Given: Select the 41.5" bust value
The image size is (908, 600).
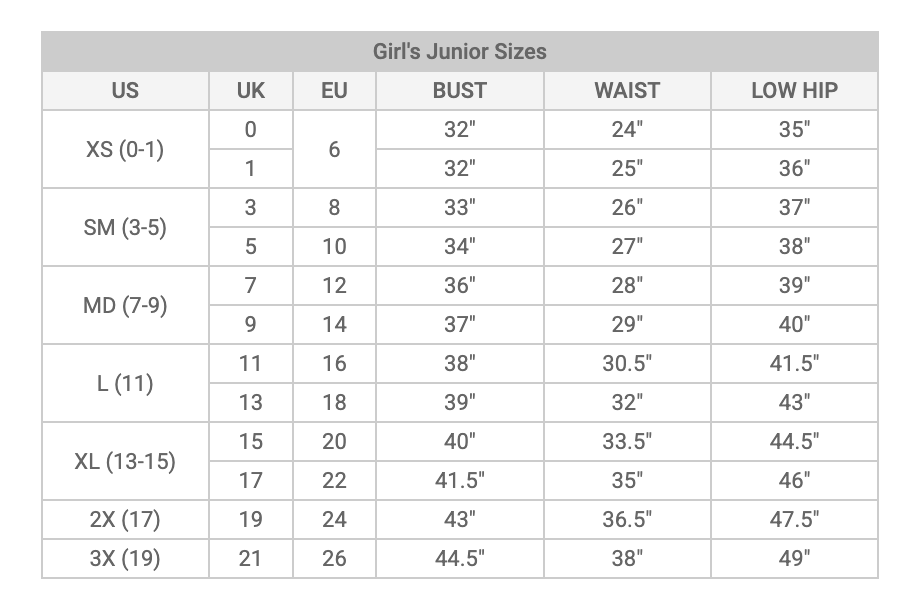Looking at the screenshot, I should [460, 481].
